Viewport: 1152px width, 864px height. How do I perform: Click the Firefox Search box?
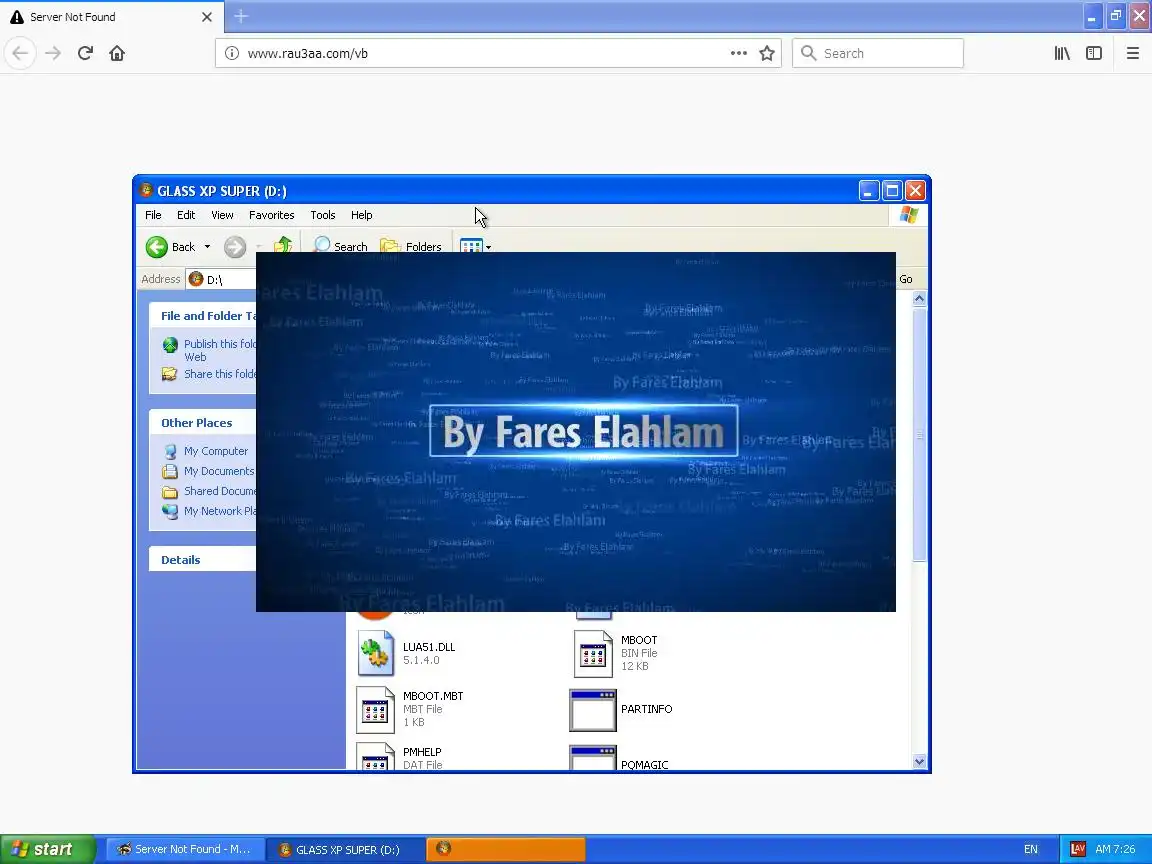(878, 53)
